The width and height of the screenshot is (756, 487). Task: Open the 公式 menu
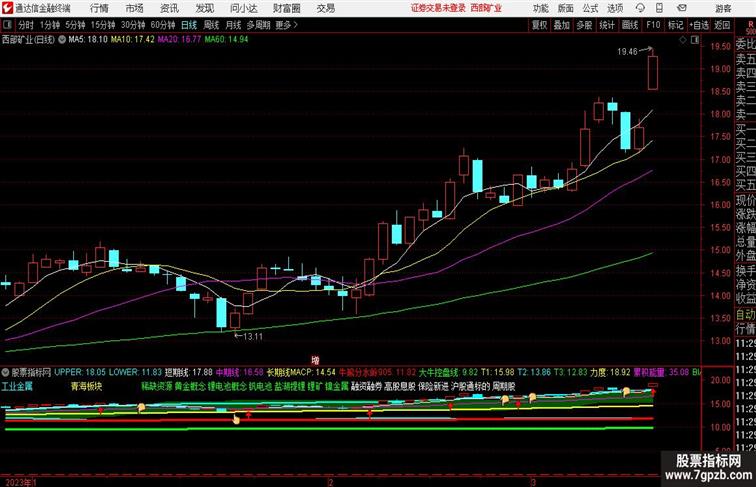[590, 8]
